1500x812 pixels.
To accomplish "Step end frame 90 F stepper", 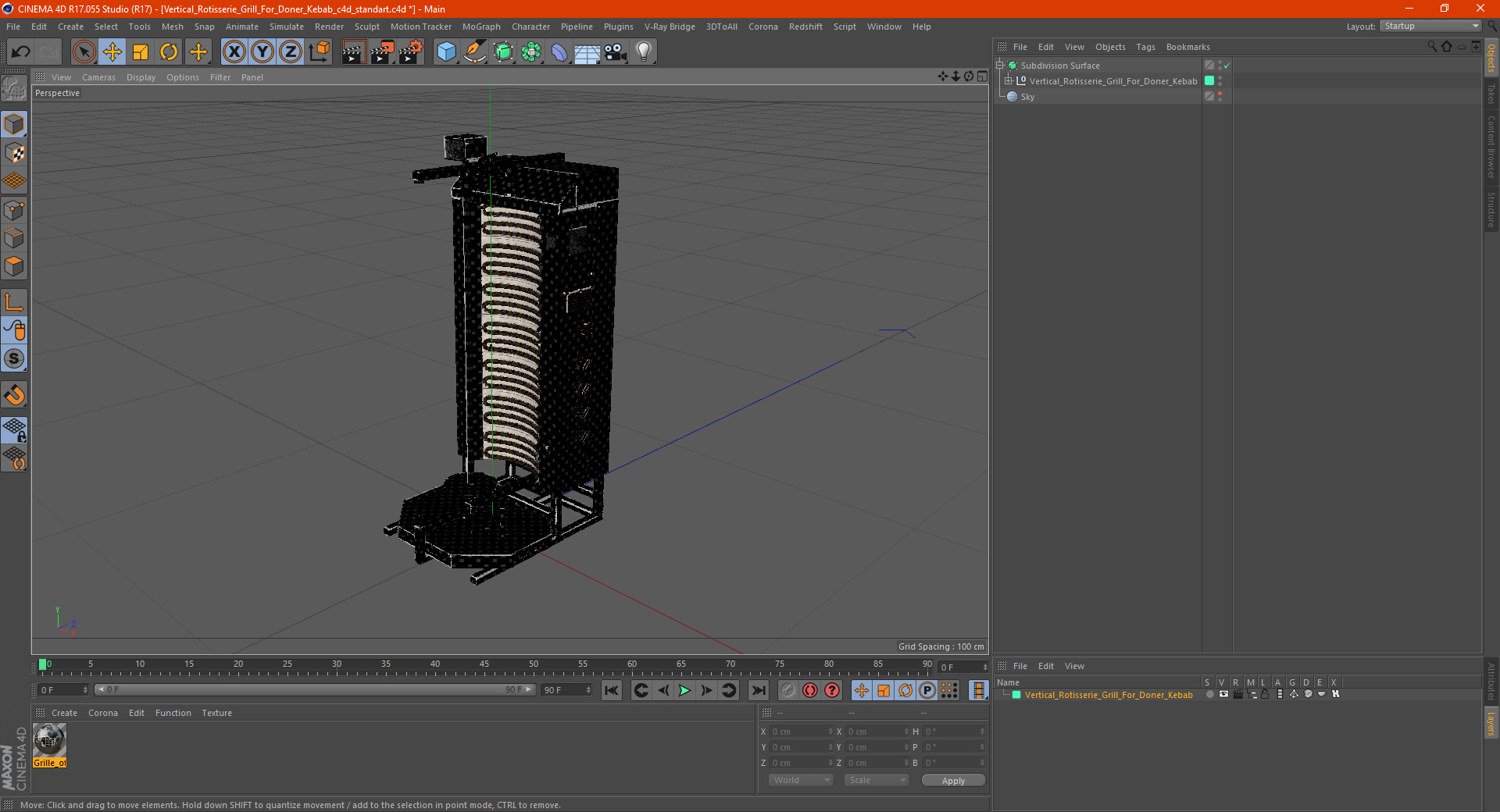I will (x=588, y=690).
